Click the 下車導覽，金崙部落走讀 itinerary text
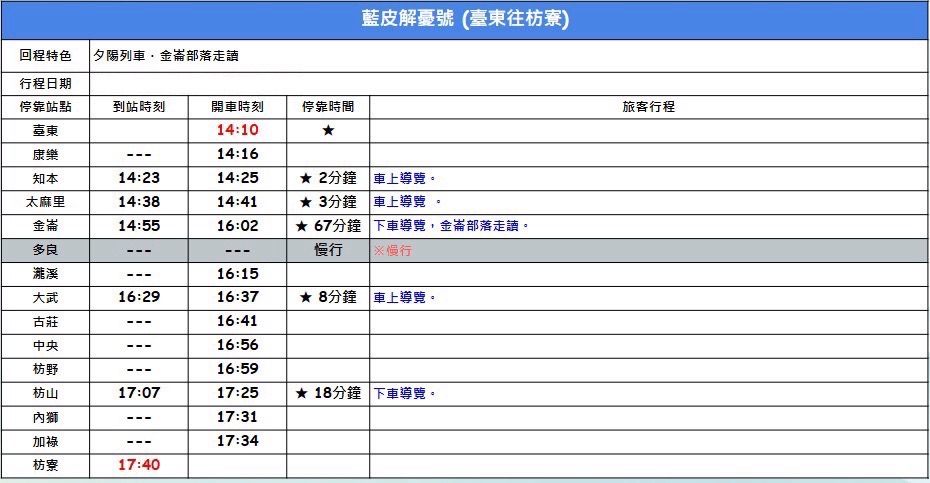The height and width of the screenshot is (483, 930). 451,226
